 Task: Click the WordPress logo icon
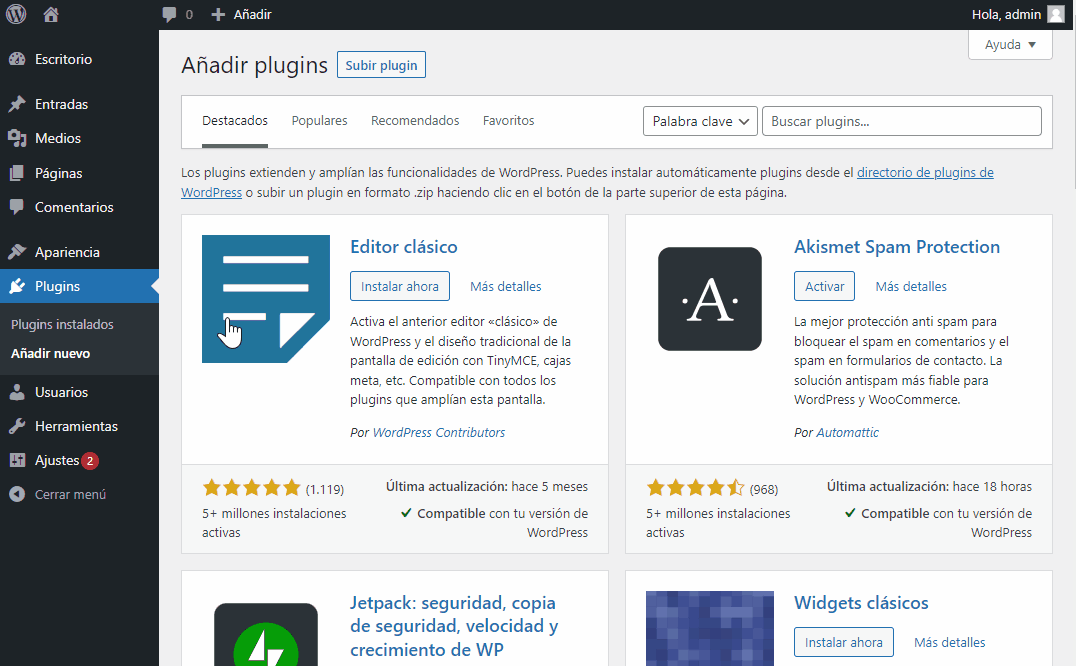[16, 14]
